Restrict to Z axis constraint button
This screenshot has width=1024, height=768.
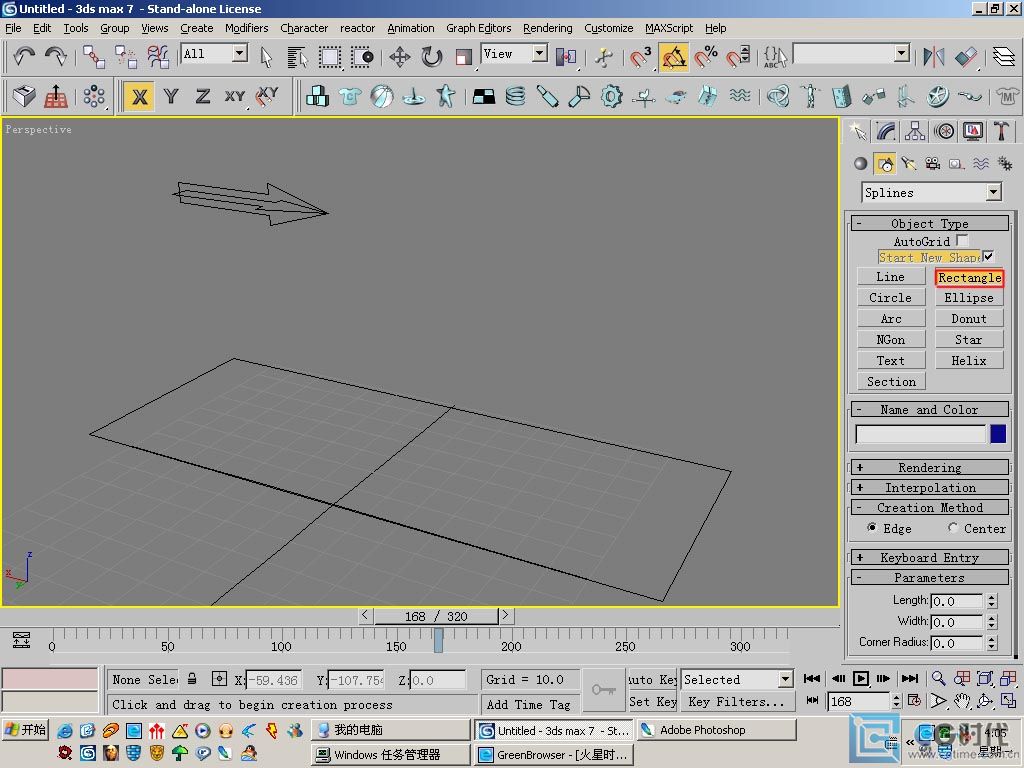(202, 97)
